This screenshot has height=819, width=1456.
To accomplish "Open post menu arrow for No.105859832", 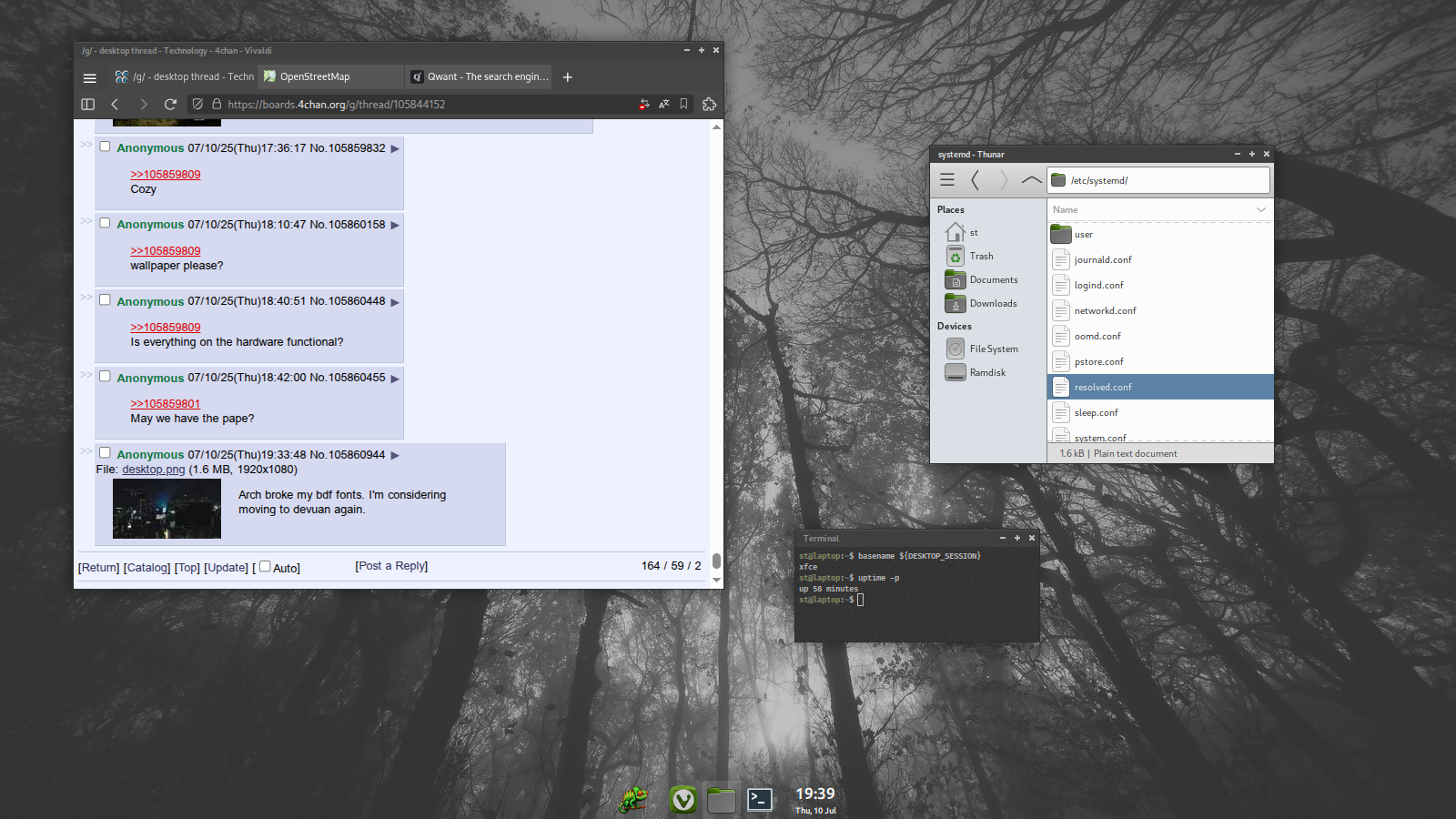I will [x=395, y=148].
